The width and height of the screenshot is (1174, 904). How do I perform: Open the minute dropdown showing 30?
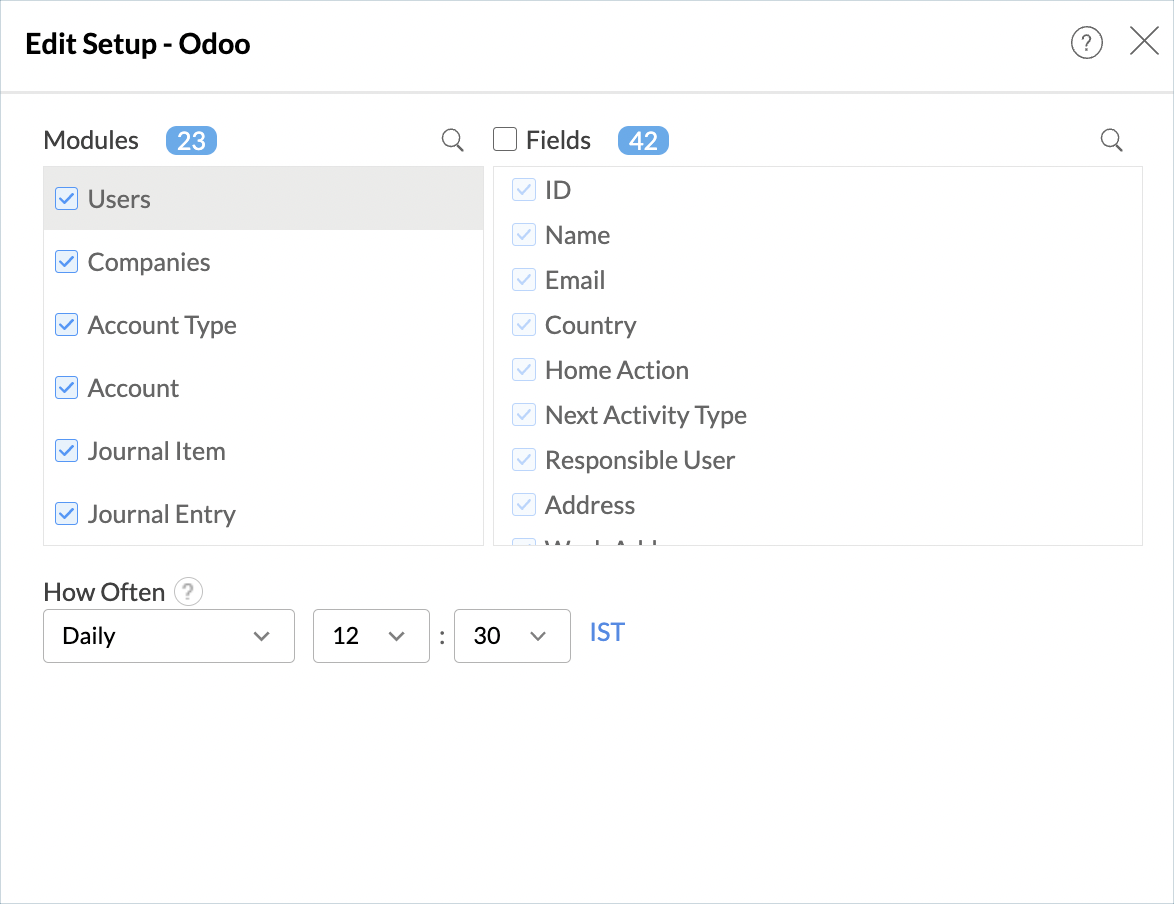(512, 636)
